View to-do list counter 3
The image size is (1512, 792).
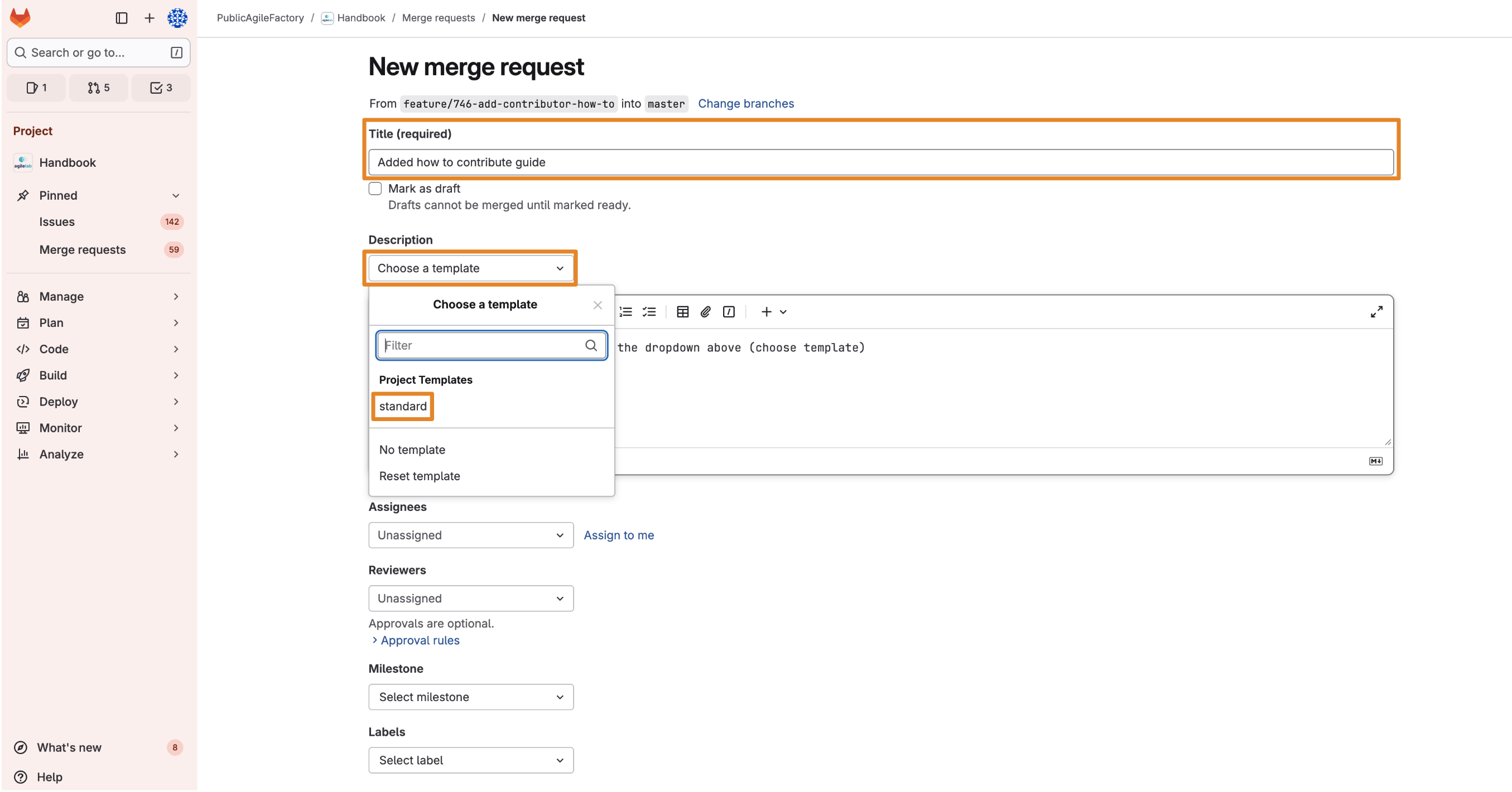pos(161,88)
